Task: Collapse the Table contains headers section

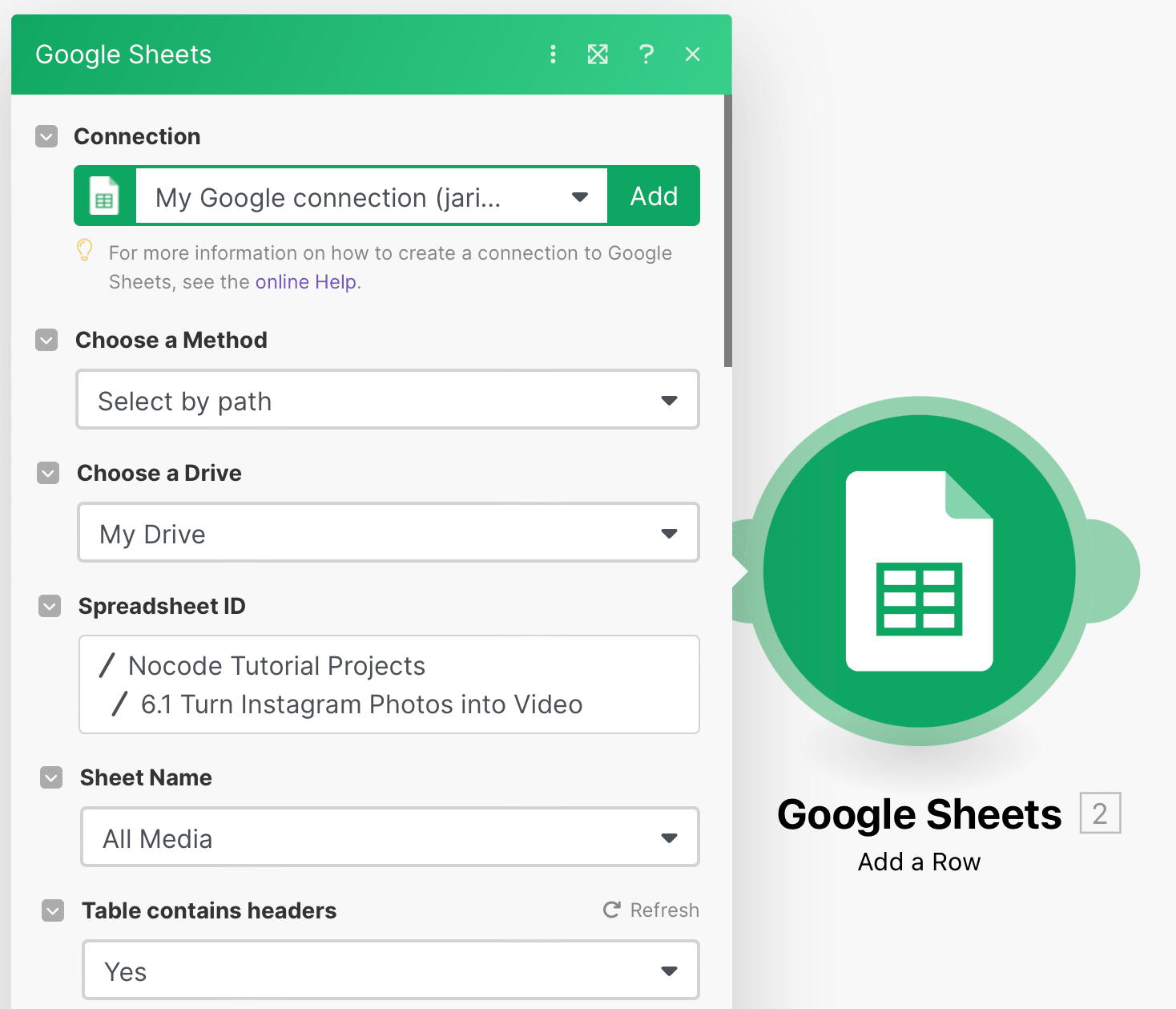Action: (53, 910)
